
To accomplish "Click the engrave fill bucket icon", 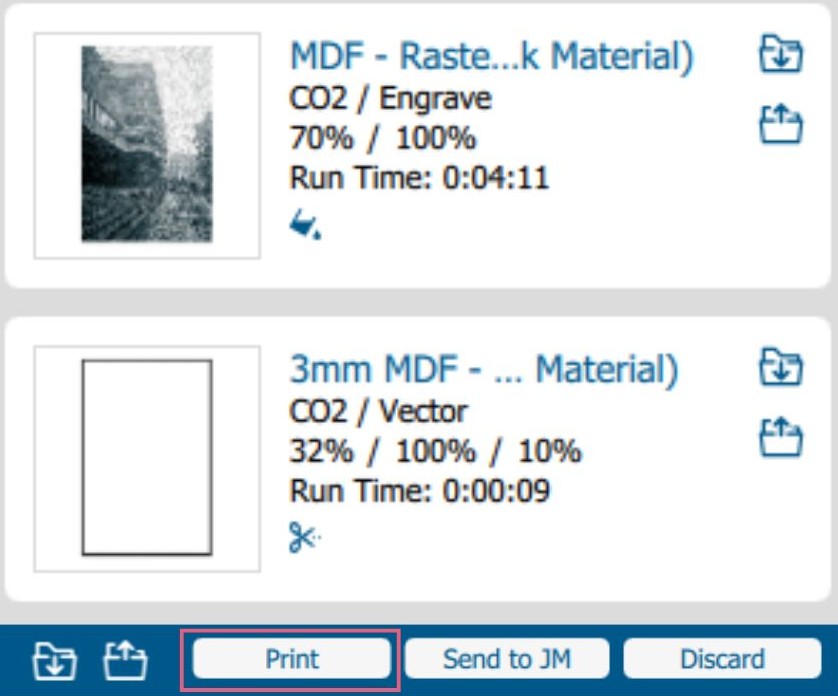I will 304,228.
